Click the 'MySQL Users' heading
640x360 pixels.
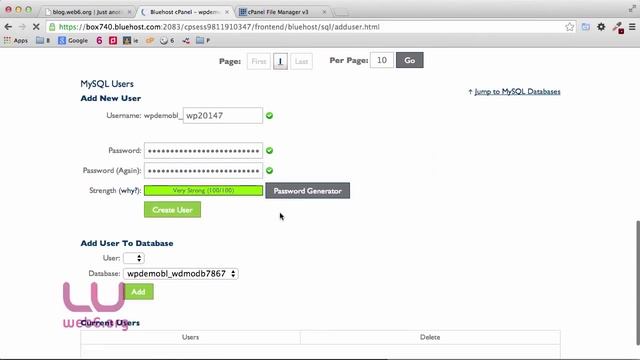tap(107, 84)
